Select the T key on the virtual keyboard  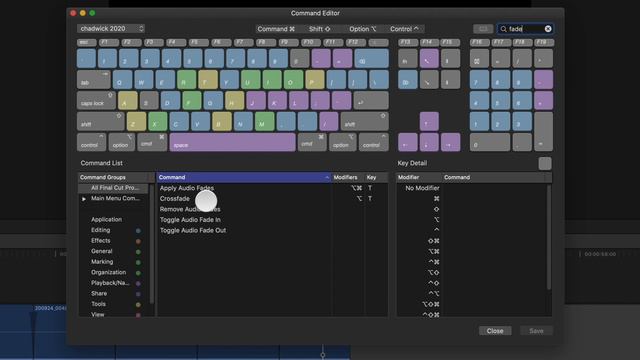pyautogui.click(x=208, y=79)
